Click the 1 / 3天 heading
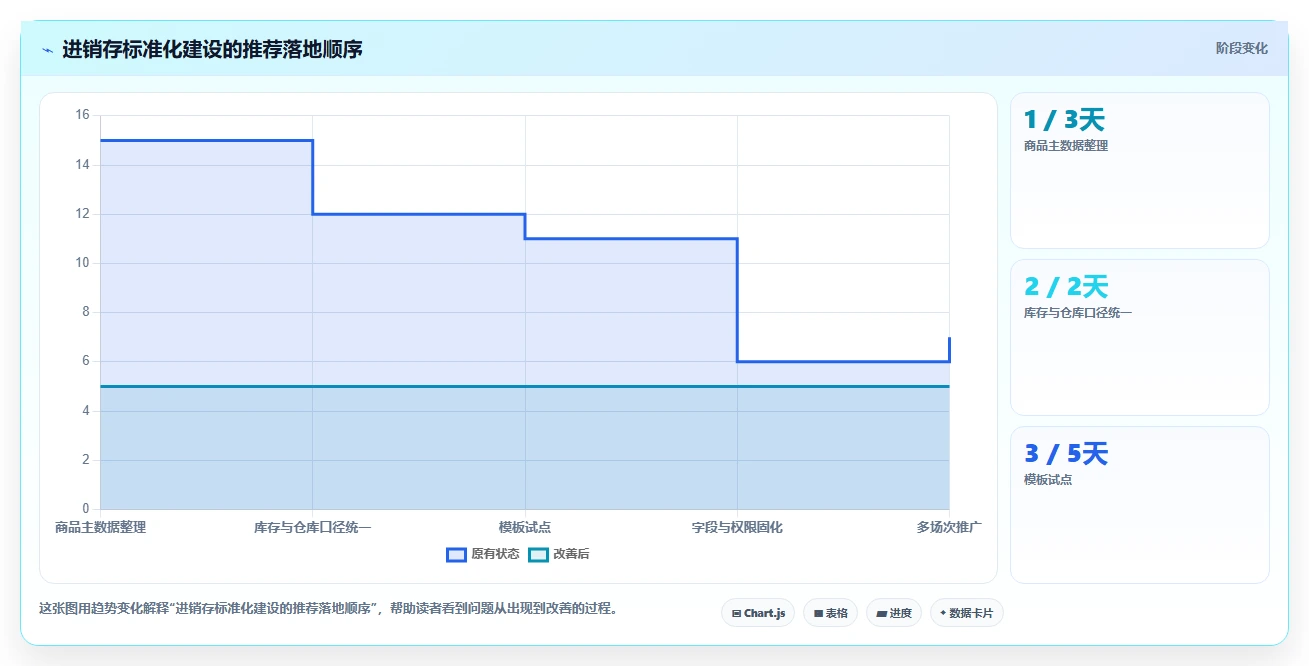 point(1064,120)
